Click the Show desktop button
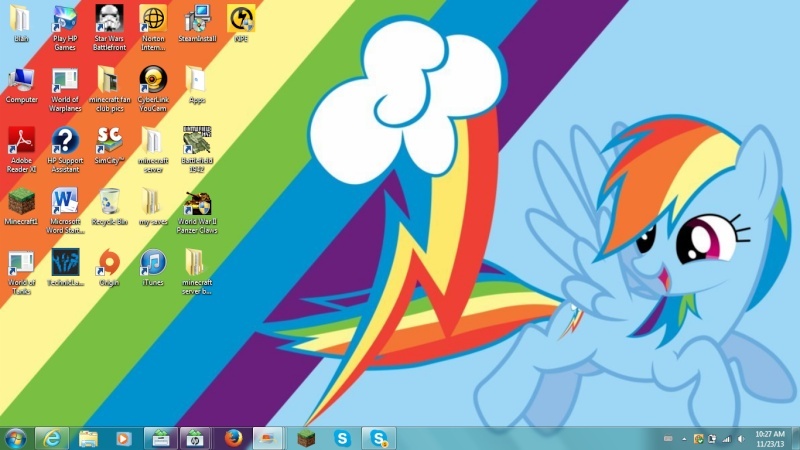Image resolution: width=800 pixels, height=450 pixels. [x=796, y=438]
